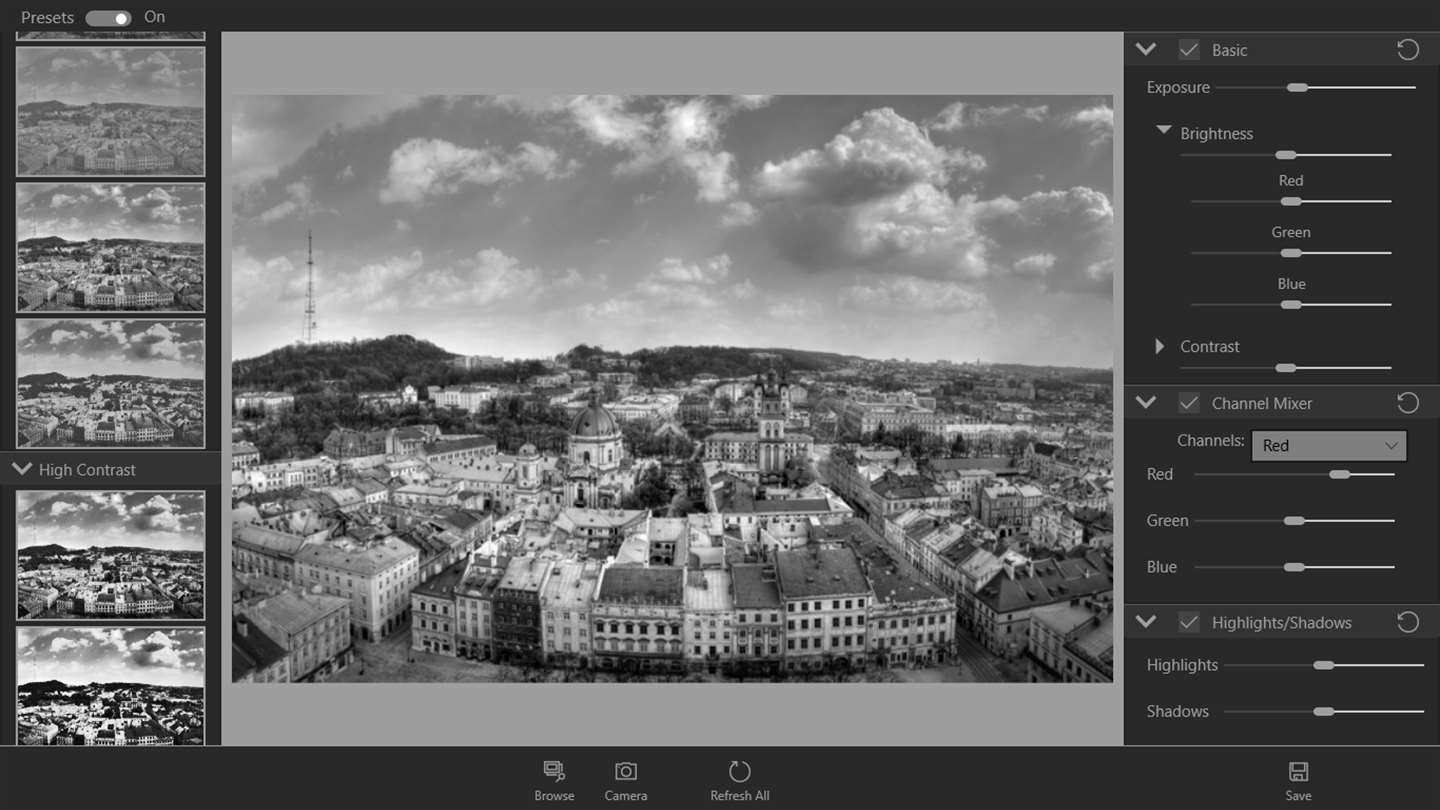This screenshot has width=1440, height=810.
Task: Click the Exposure label
Action: pos(1178,88)
